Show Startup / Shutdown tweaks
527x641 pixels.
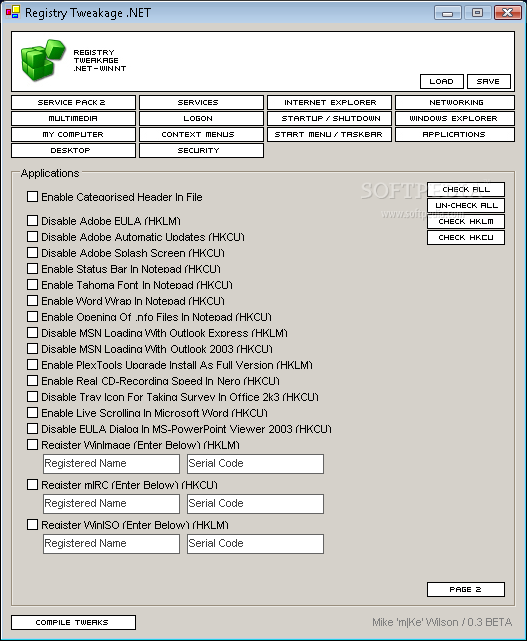(x=329, y=118)
